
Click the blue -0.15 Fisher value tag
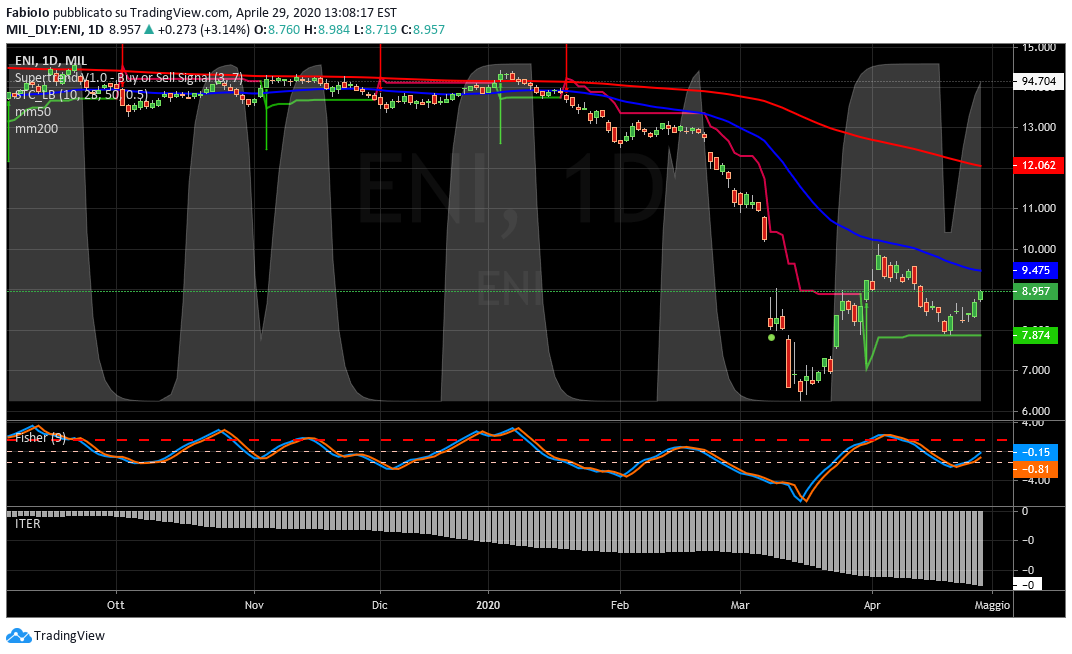1035,452
